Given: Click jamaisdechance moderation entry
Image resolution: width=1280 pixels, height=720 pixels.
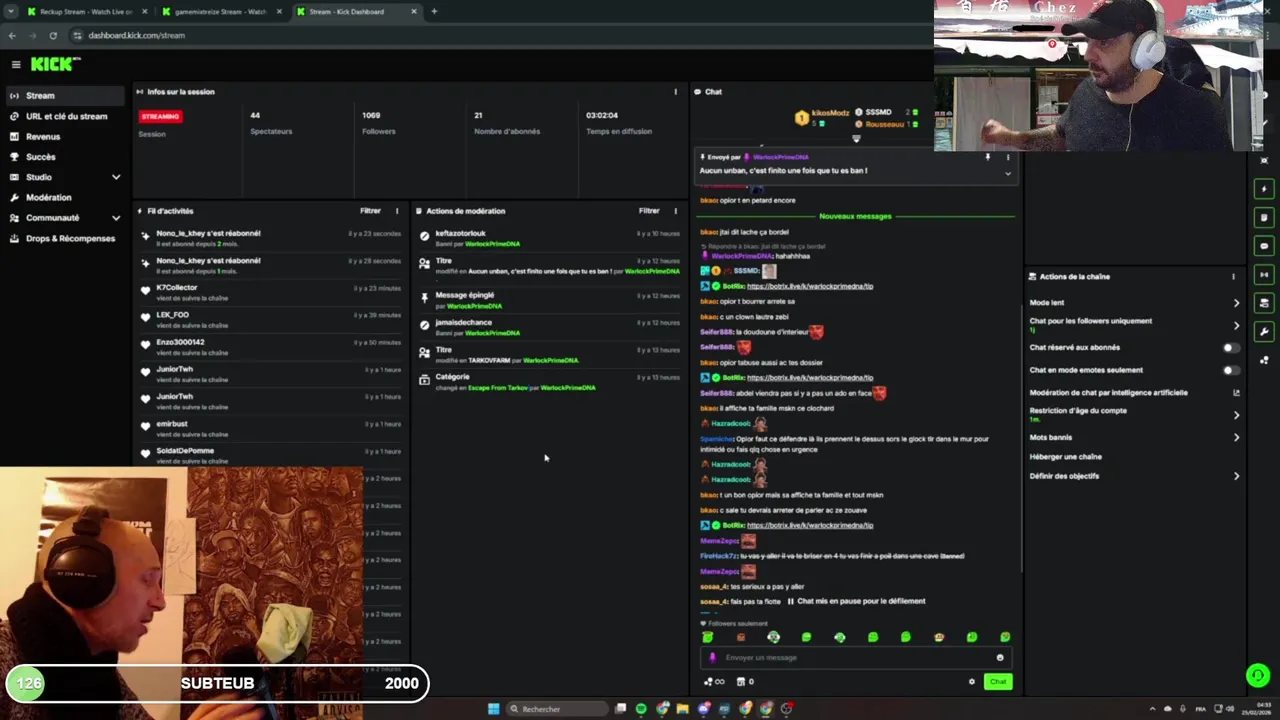Looking at the screenshot, I should [x=547, y=327].
